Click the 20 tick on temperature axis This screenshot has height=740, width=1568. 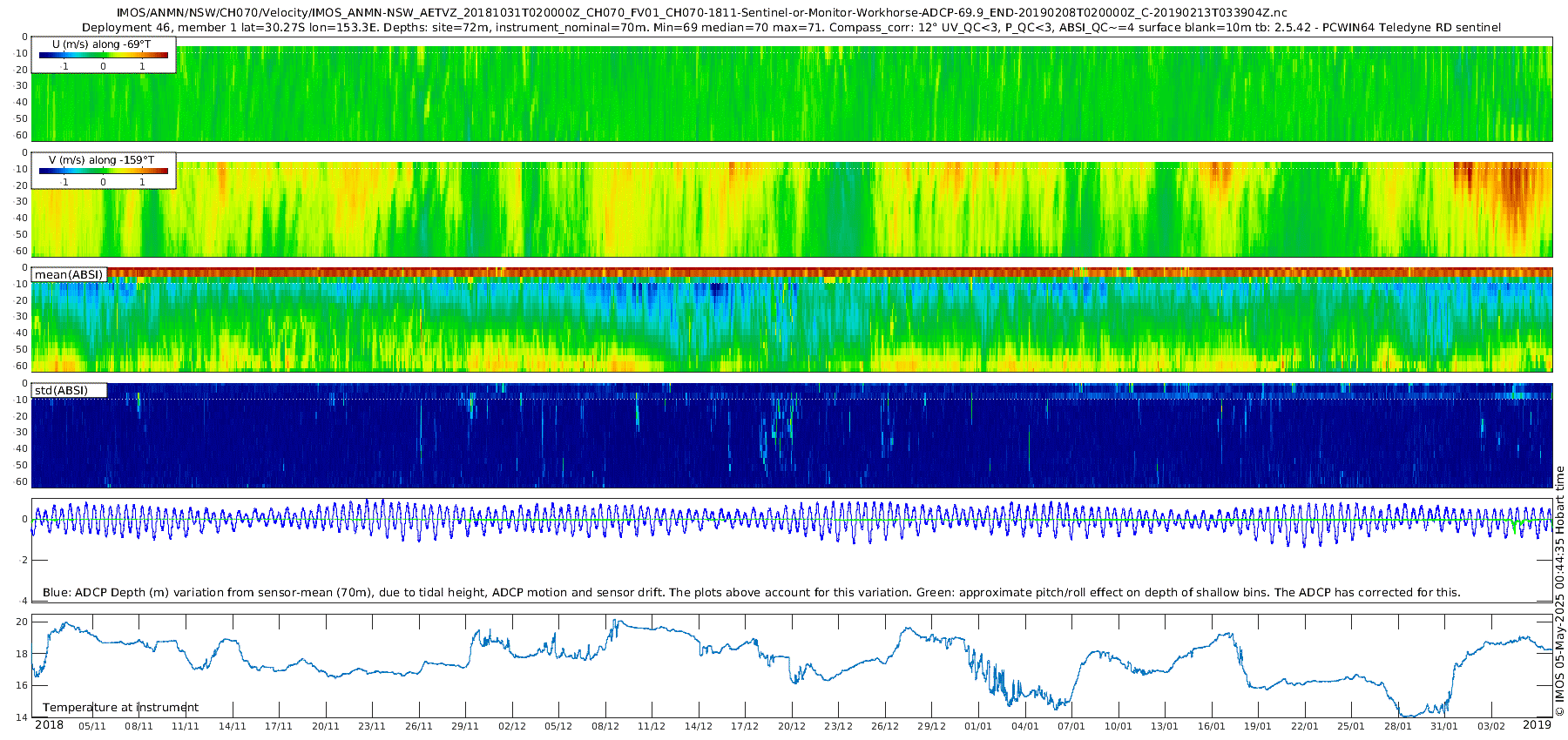pyautogui.click(x=22, y=622)
